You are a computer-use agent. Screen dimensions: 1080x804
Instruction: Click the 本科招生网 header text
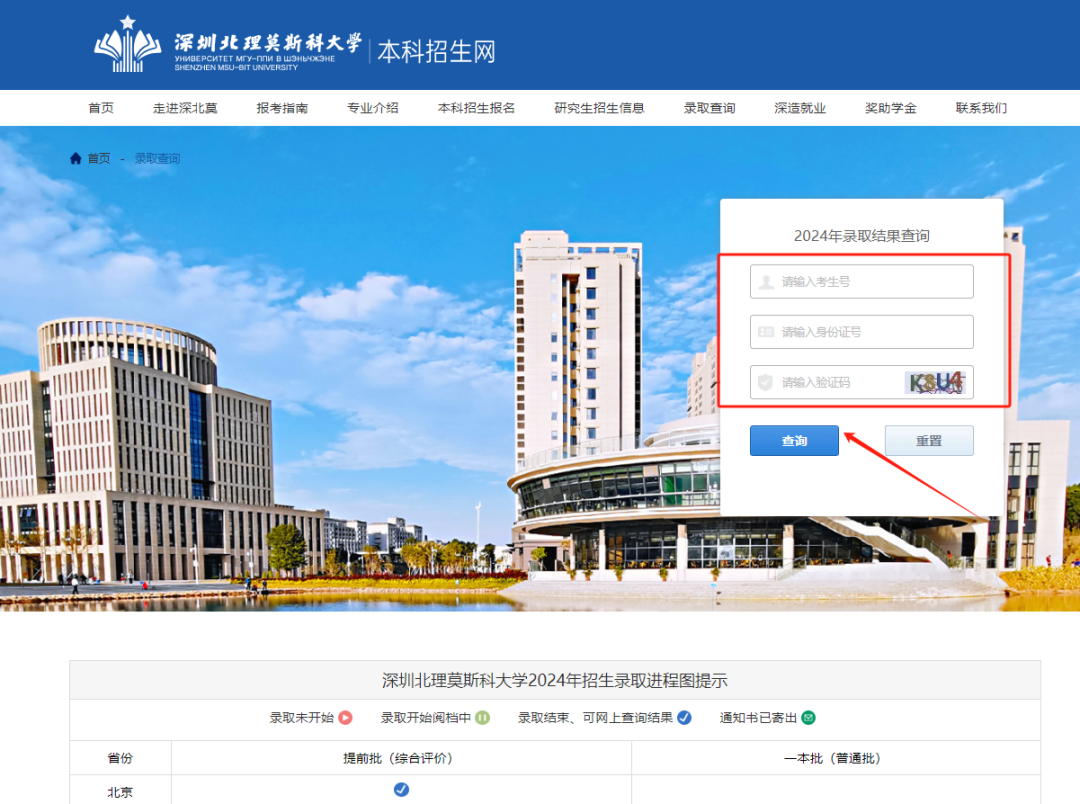pyautogui.click(x=437, y=52)
